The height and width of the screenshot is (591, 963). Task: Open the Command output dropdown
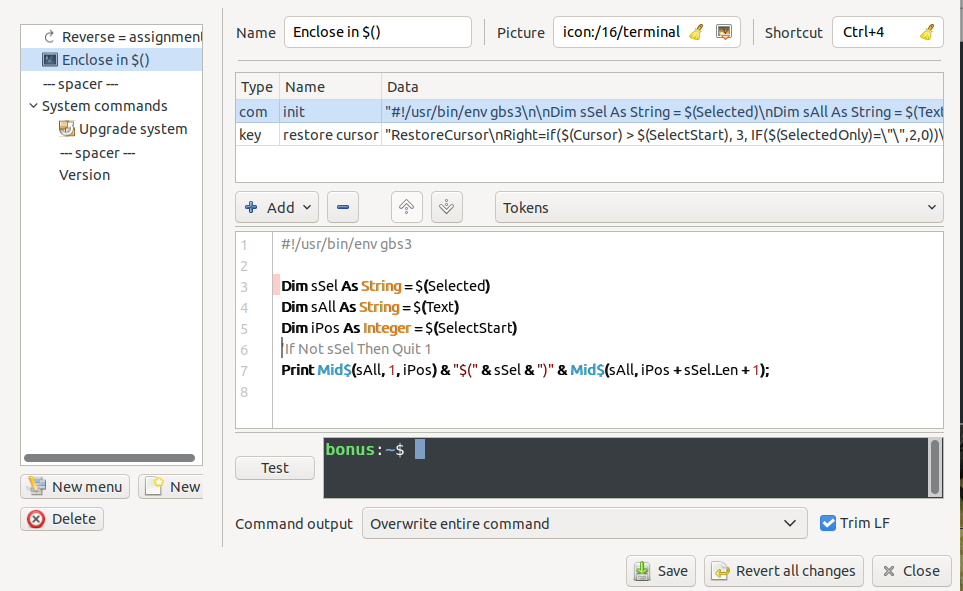[x=583, y=523]
